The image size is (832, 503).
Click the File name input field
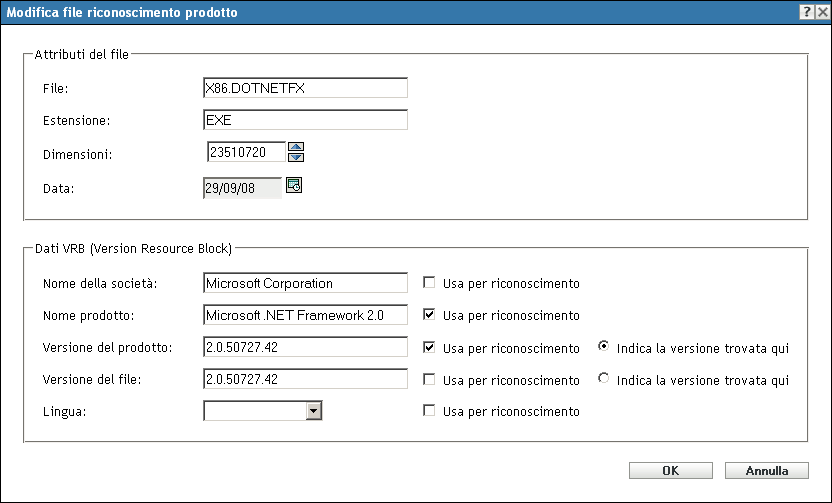[x=304, y=88]
